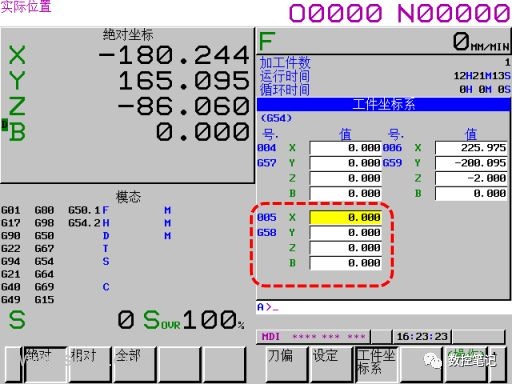513x384 pixels.
Task: Click the (操作) operation softkey
Action: coord(466,364)
